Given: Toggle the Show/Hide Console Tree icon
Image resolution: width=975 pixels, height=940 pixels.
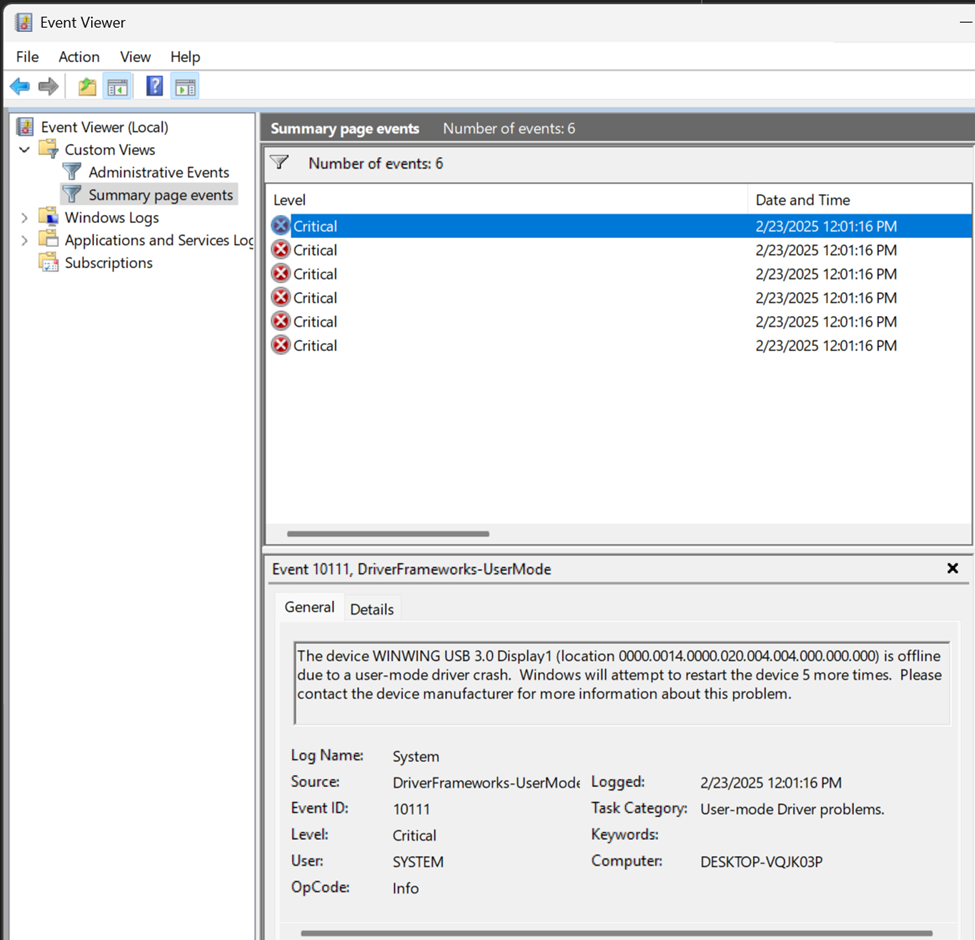Looking at the screenshot, I should 117,86.
